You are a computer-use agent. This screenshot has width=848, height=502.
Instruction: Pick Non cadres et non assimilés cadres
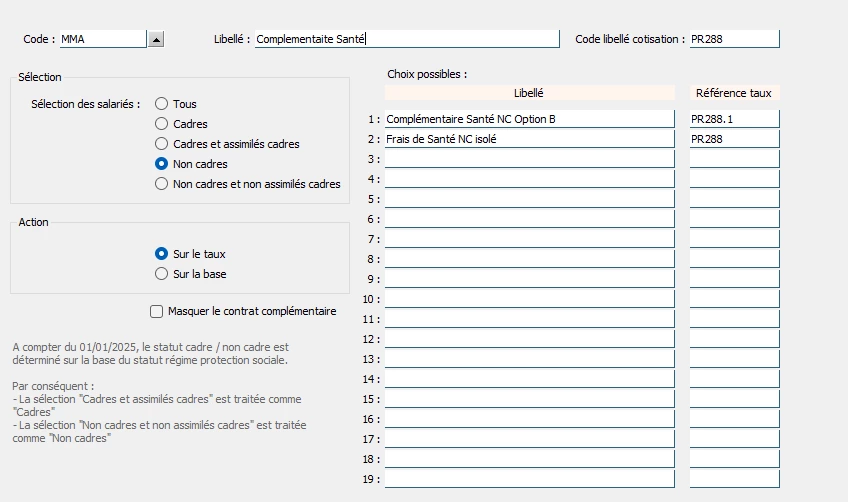click(161, 184)
